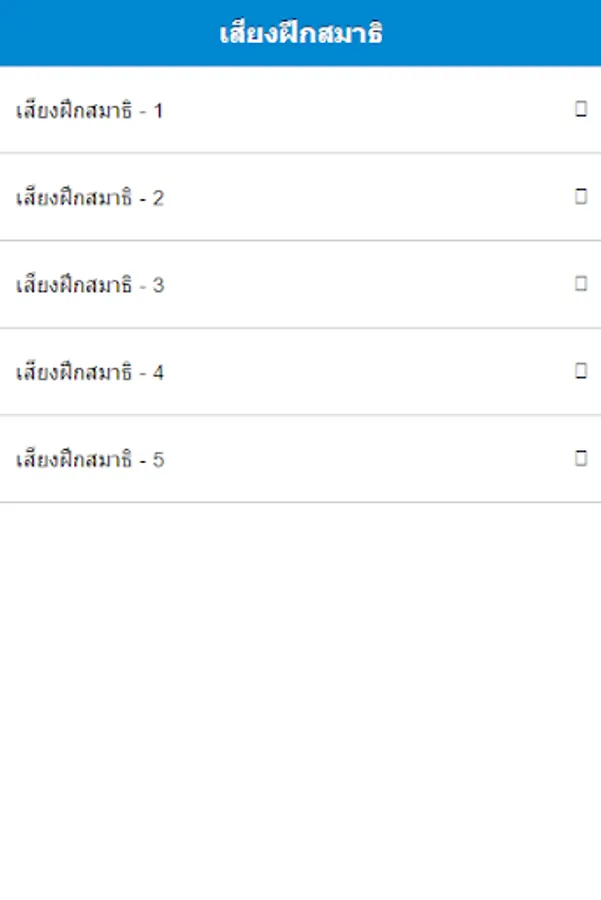Tap the icon beside เสียงฝึกสมาธิ - 4
The image size is (601, 900).
tap(581, 371)
